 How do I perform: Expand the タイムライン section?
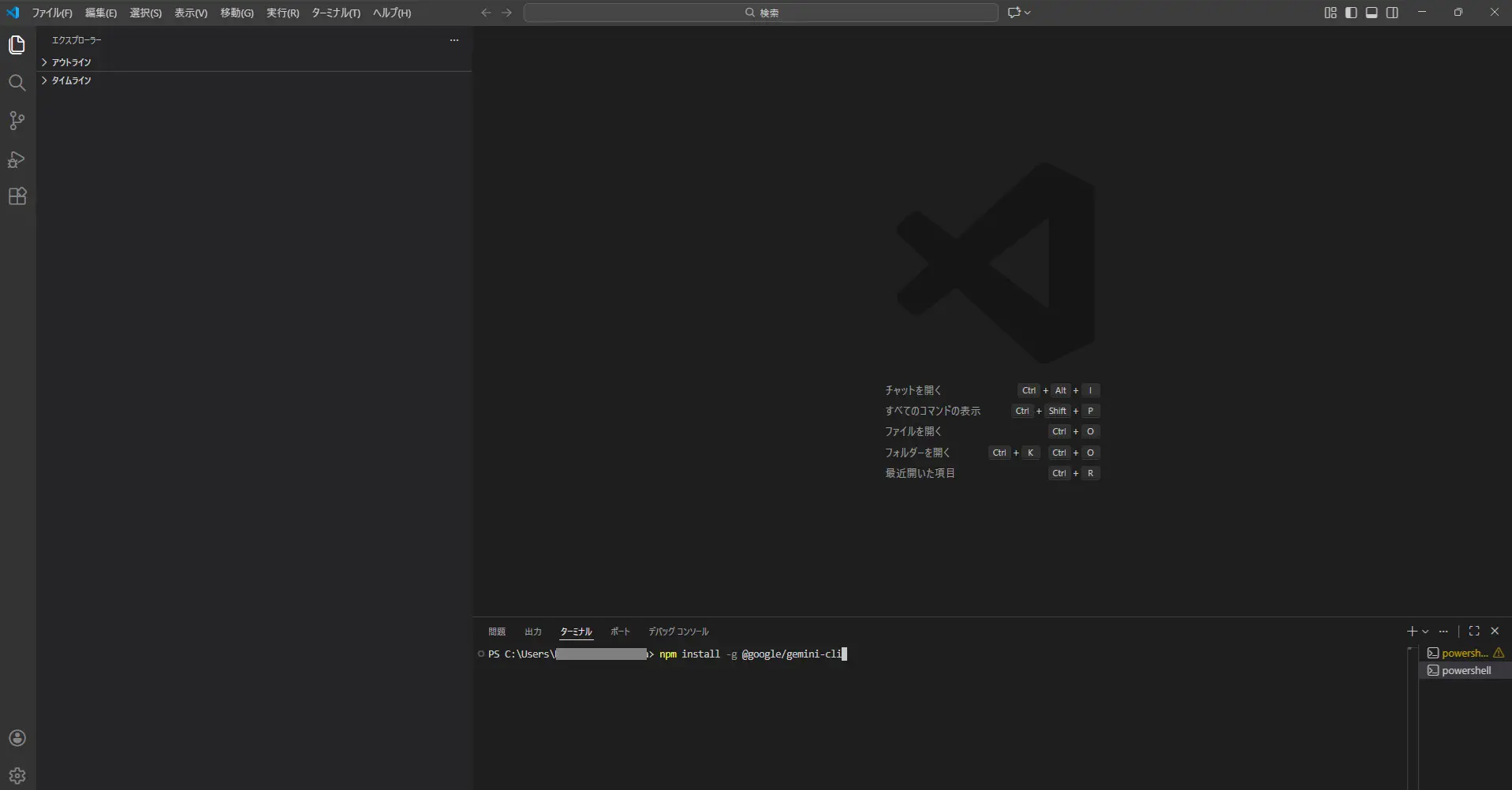coord(71,80)
